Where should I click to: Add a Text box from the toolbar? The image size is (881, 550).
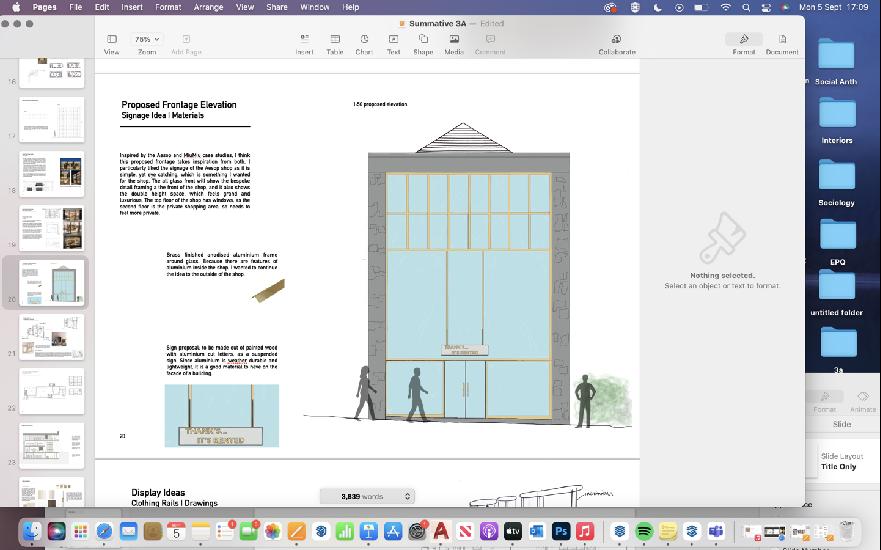393,39
